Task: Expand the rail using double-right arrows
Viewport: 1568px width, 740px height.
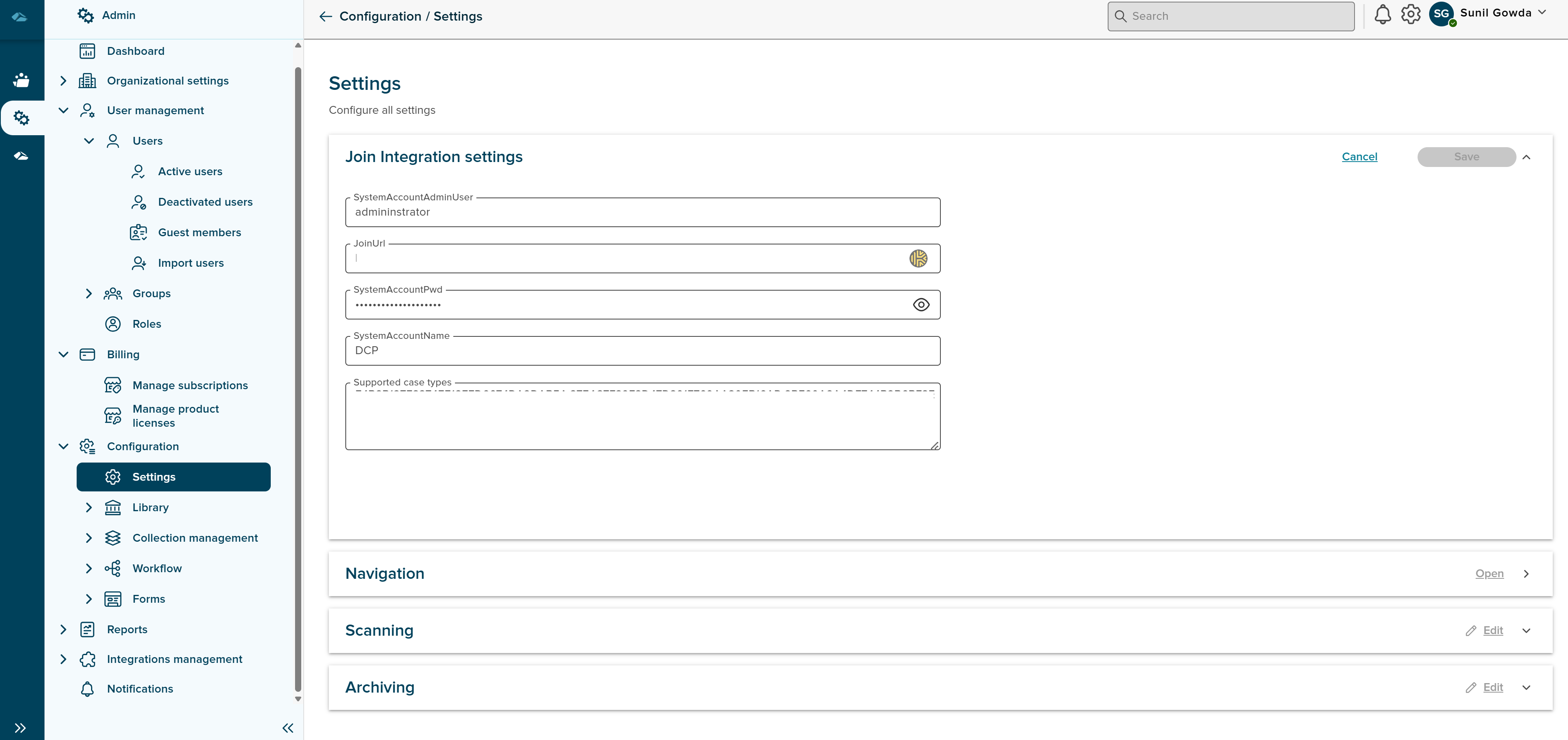Action: [x=20, y=728]
